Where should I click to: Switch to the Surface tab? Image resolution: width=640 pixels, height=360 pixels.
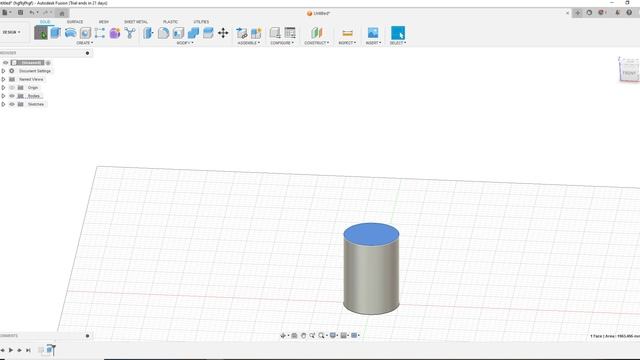[x=75, y=22]
